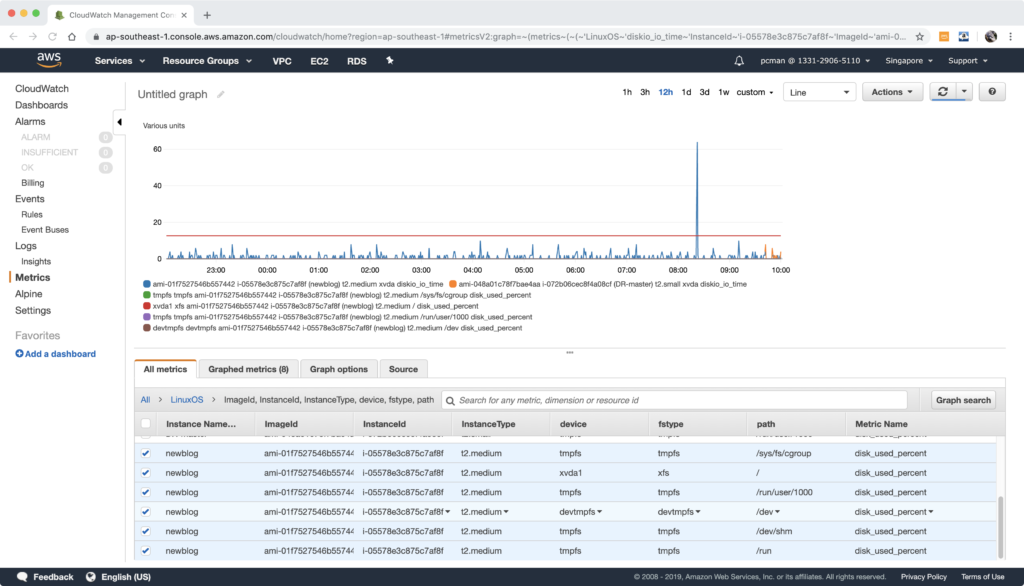Click the blue newblog diskio_io_time legend swatch
1024x586 pixels.
coord(147,284)
